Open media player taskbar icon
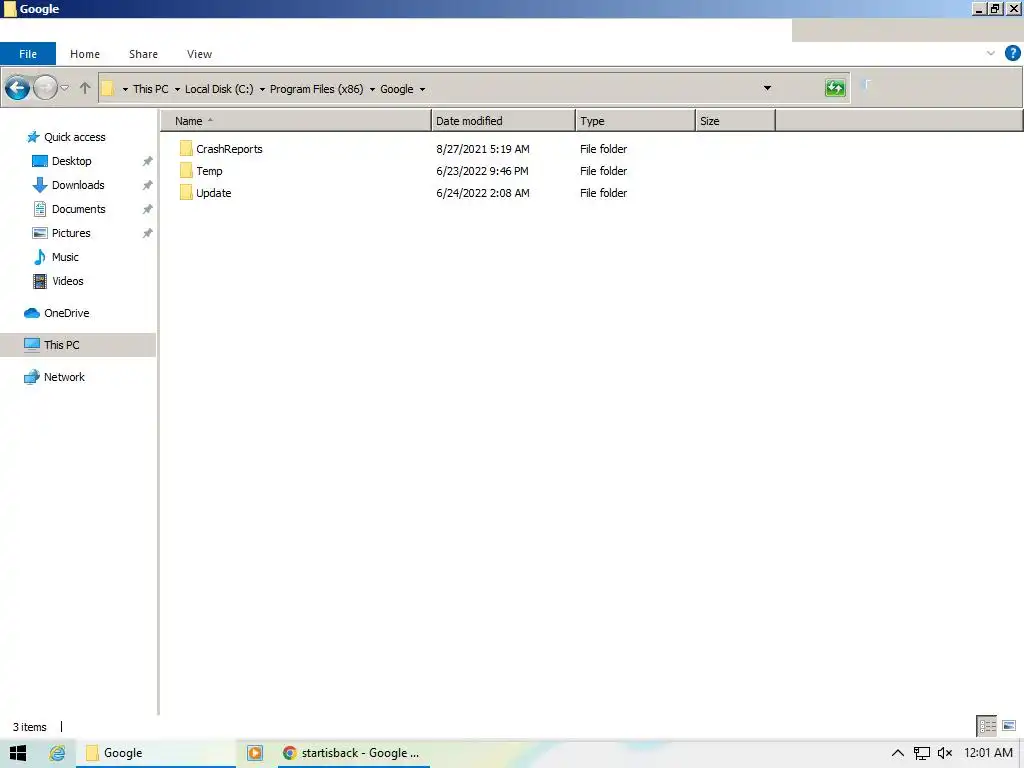Viewport: 1024px width, 768px height. (x=255, y=753)
